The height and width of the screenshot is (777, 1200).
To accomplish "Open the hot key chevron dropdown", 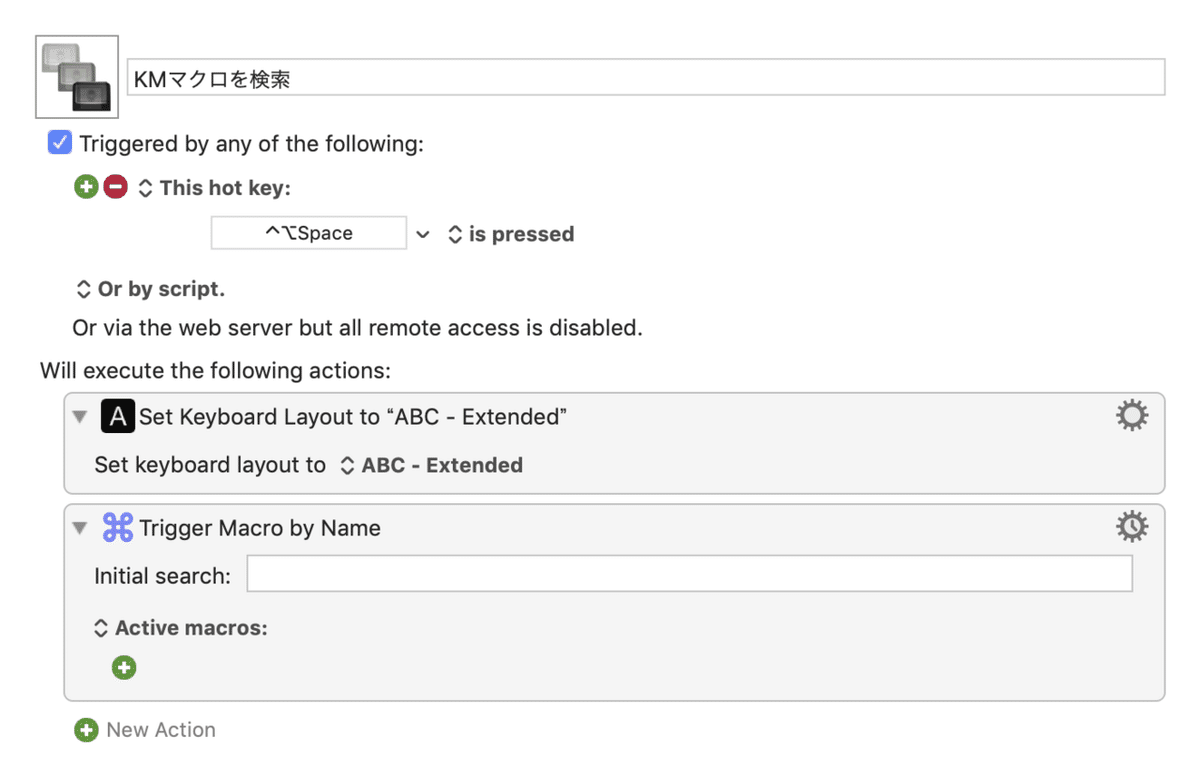I will tap(423, 234).
